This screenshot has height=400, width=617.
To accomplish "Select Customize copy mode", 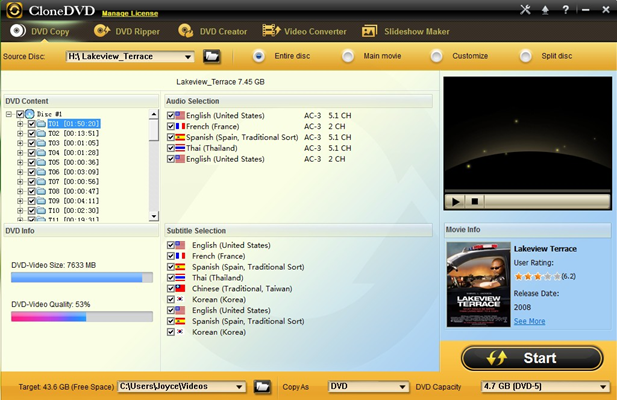I will click(x=436, y=56).
